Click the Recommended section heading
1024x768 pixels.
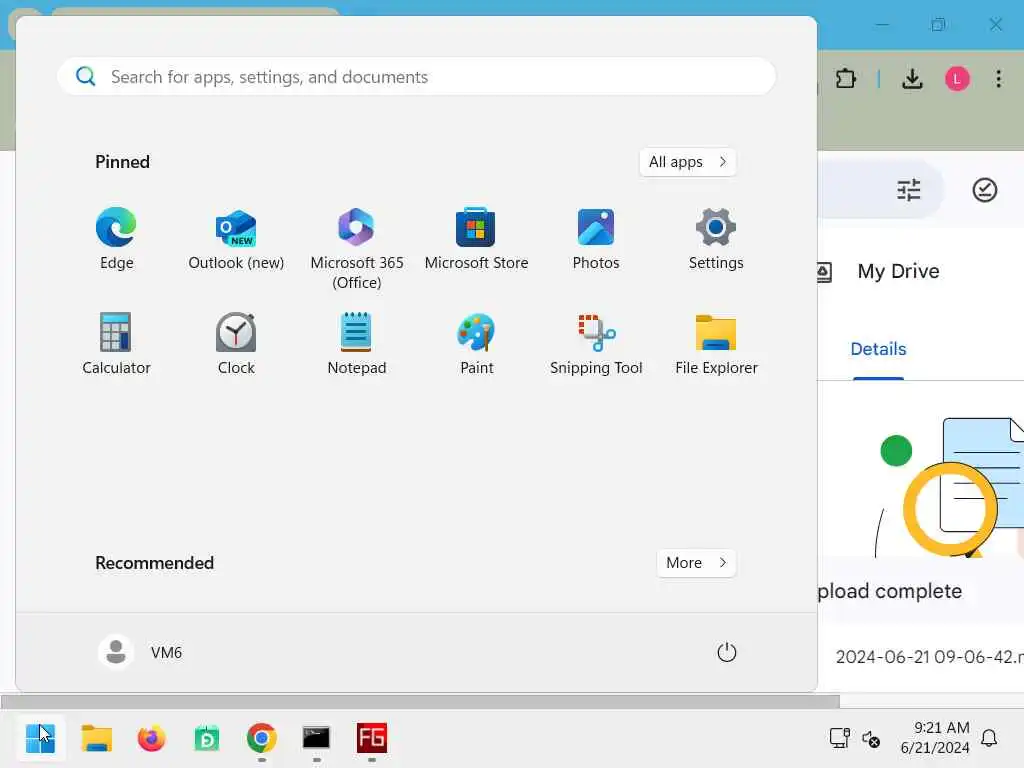154,563
